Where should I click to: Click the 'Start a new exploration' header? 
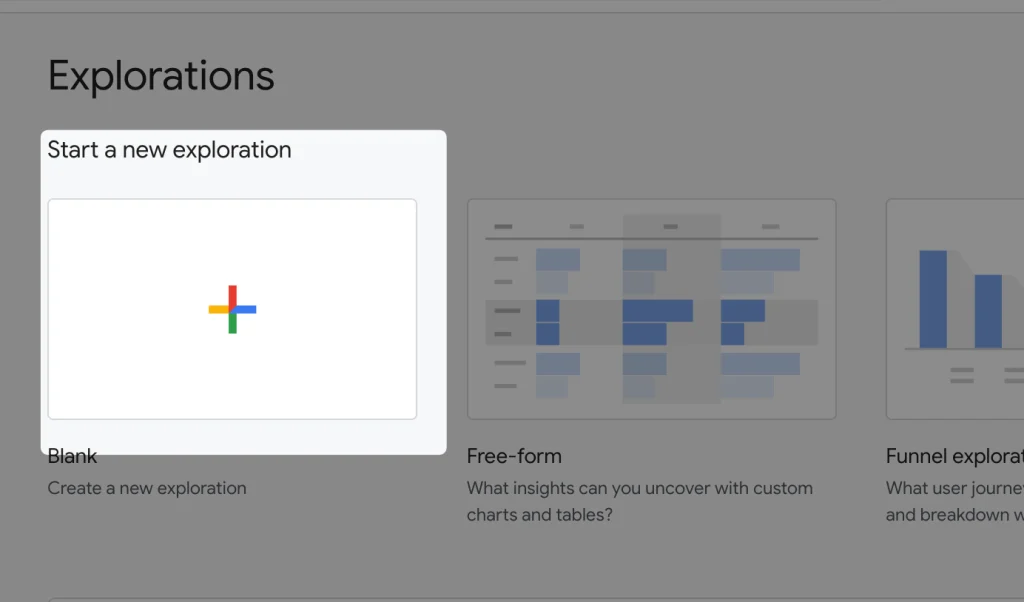point(170,149)
